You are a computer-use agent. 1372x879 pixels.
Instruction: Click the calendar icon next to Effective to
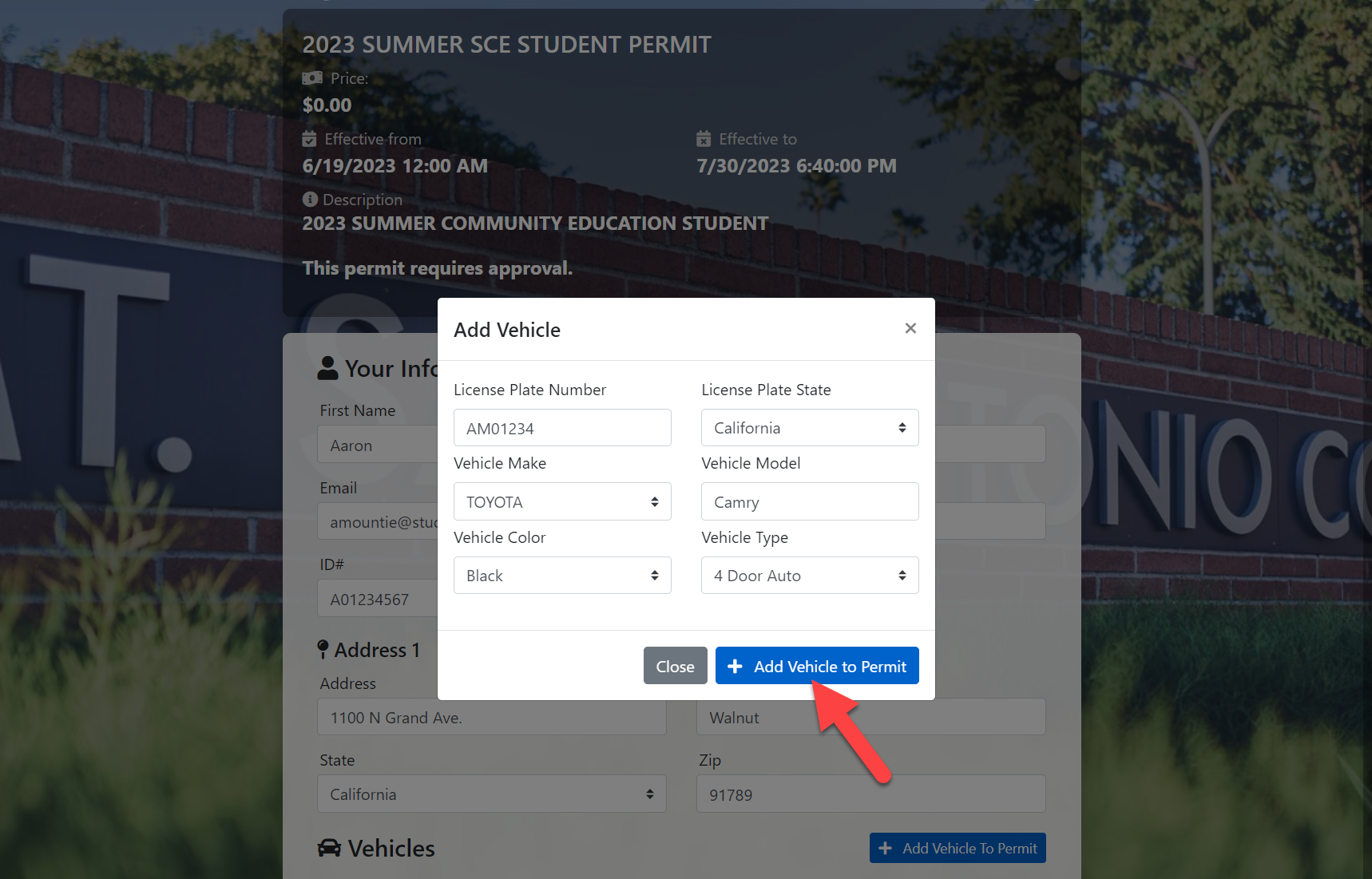(704, 139)
